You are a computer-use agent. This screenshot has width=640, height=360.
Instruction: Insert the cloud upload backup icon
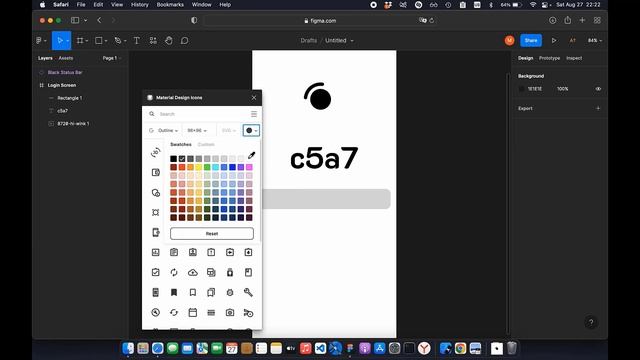[193, 272]
